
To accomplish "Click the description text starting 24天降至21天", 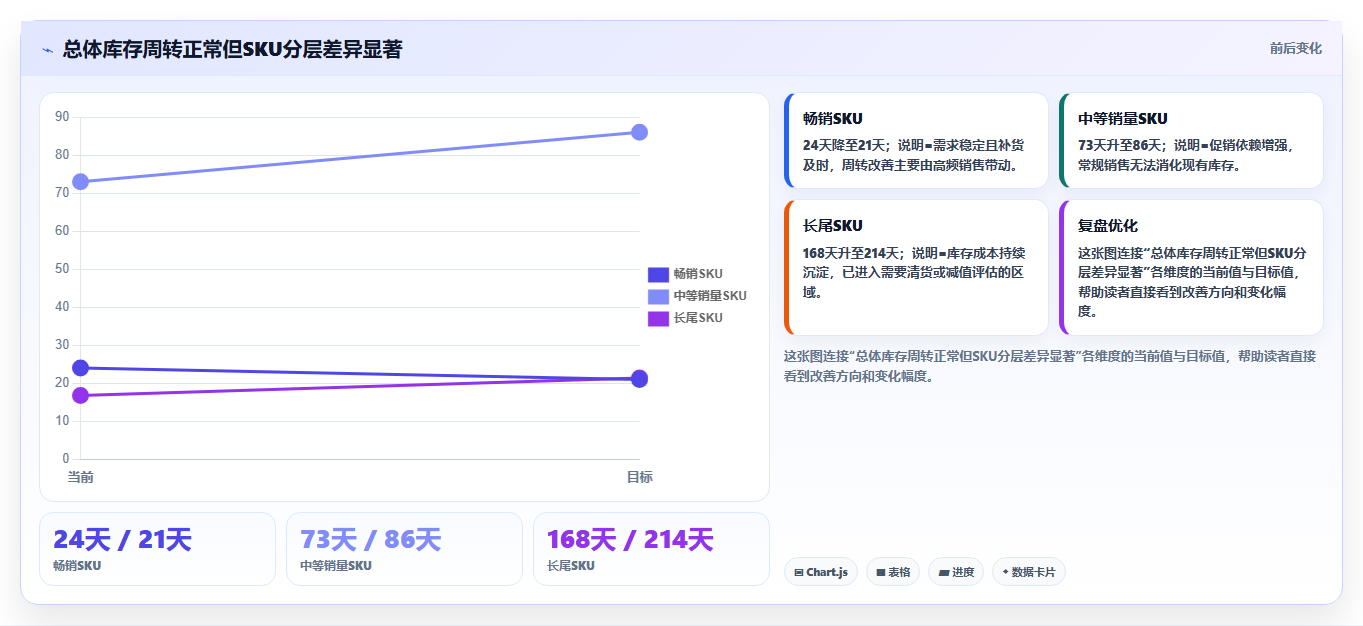I will (913, 155).
